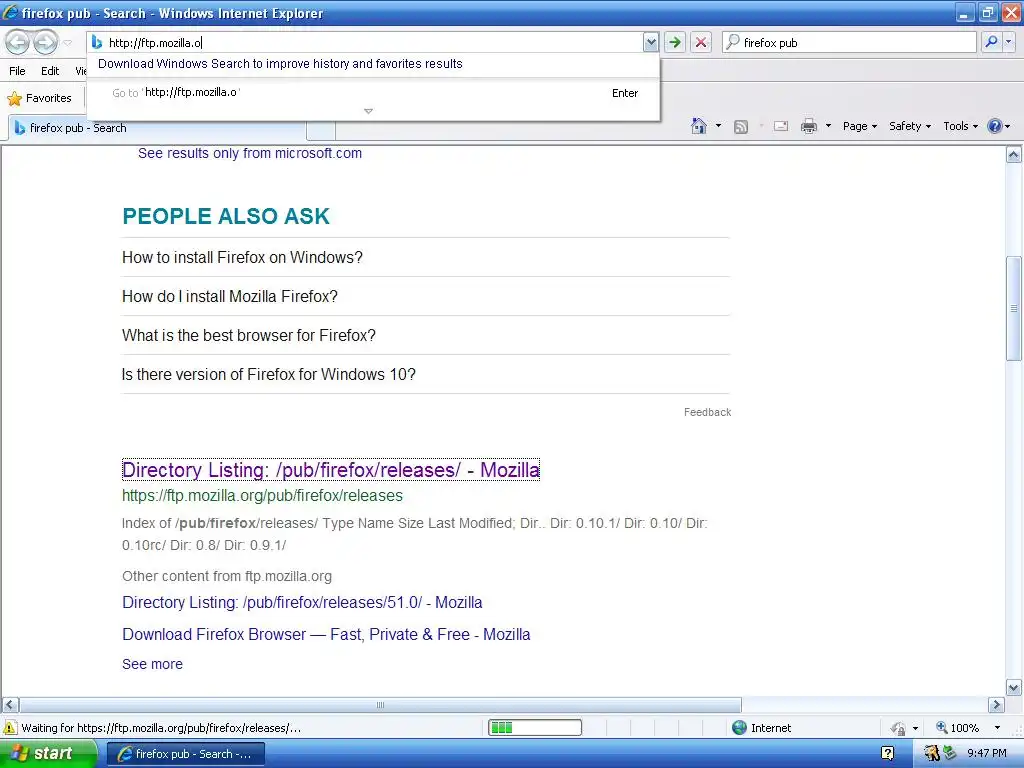
Task: Click vertical scrollbar up arrow
Action: [1014, 155]
